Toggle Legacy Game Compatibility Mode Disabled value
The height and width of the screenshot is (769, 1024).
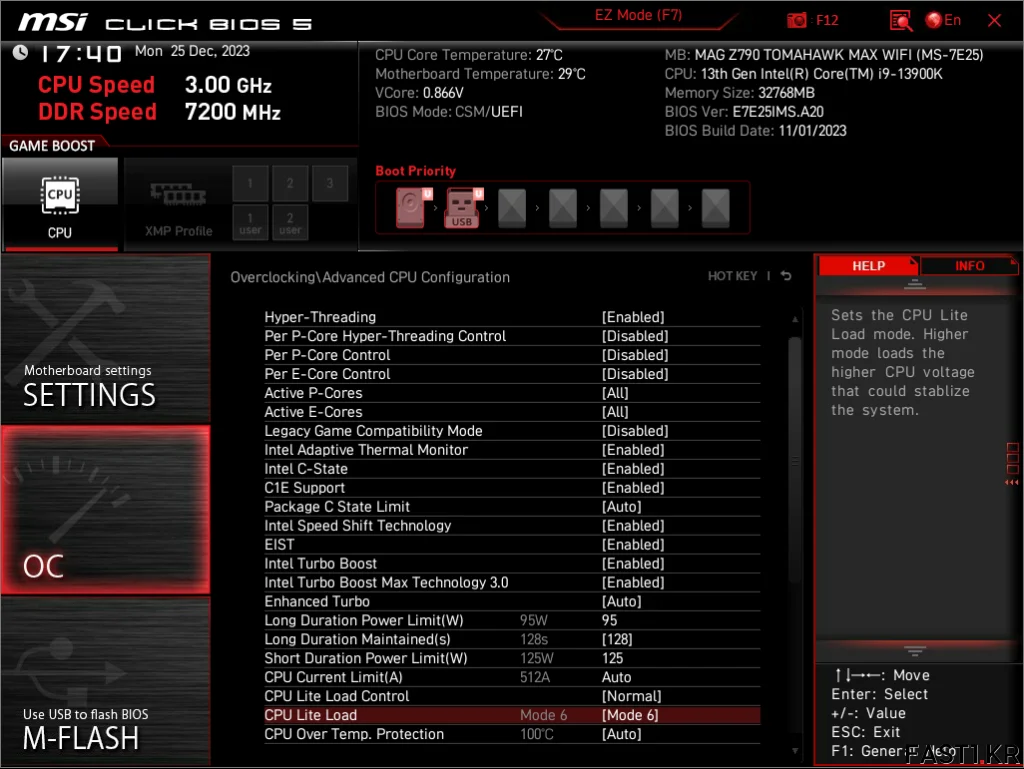point(634,431)
